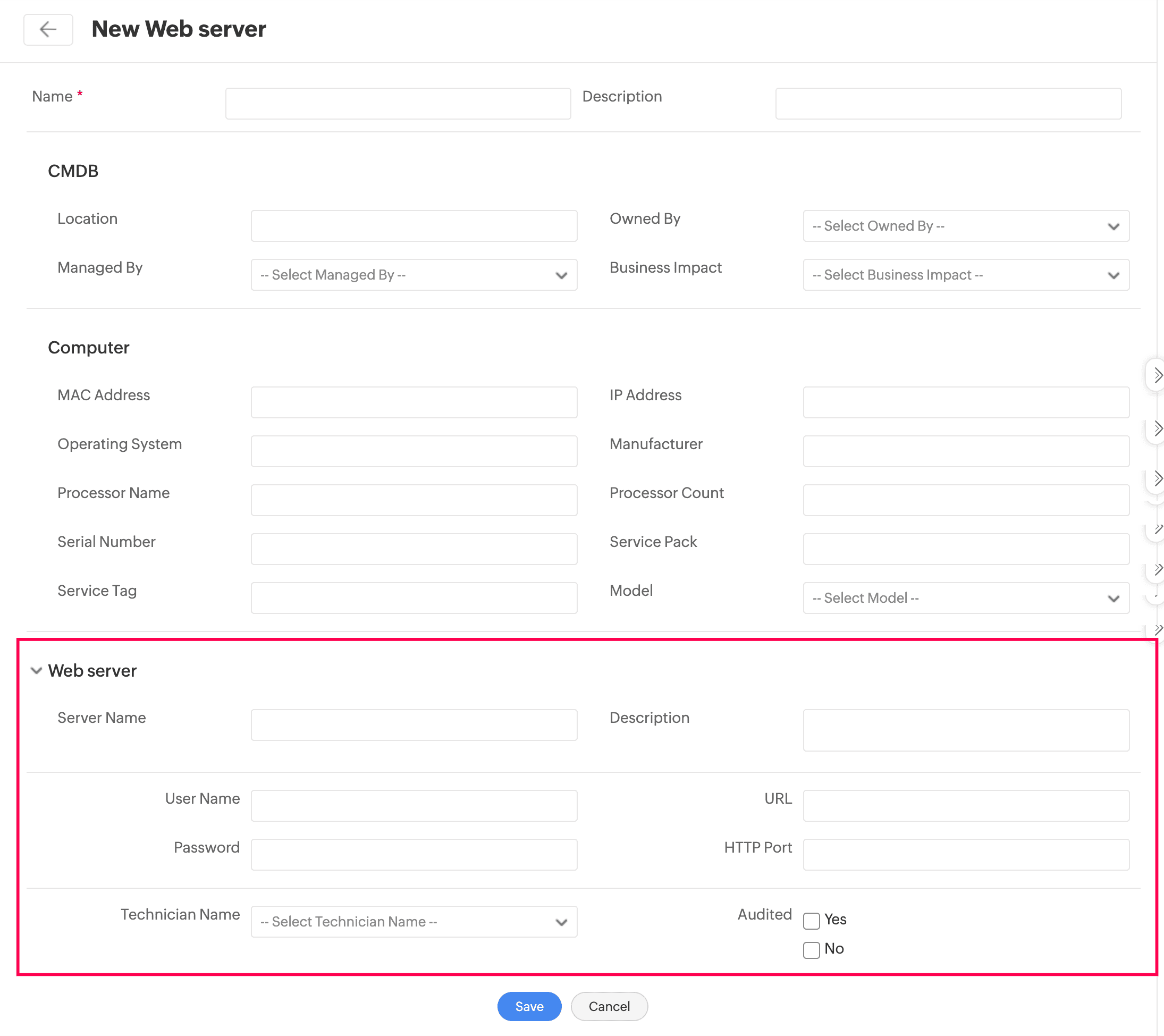Collapse the Web server section chevron
The image size is (1164, 1036).
pyautogui.click(x=37, y=670)
